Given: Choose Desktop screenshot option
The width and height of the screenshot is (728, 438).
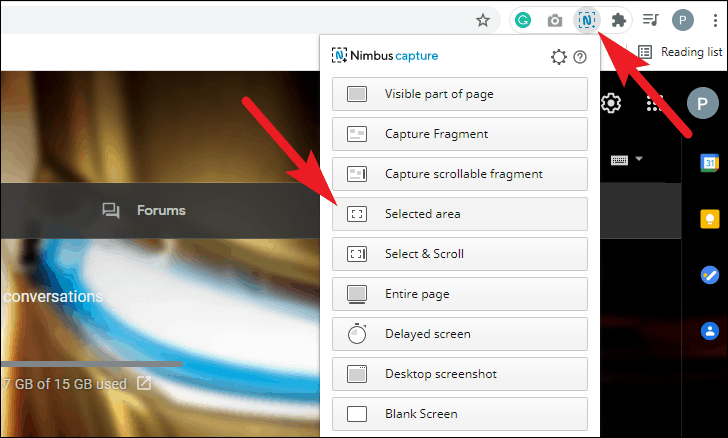Looking at the screenshot, I should pyautogui.click(x=460, y=373).
